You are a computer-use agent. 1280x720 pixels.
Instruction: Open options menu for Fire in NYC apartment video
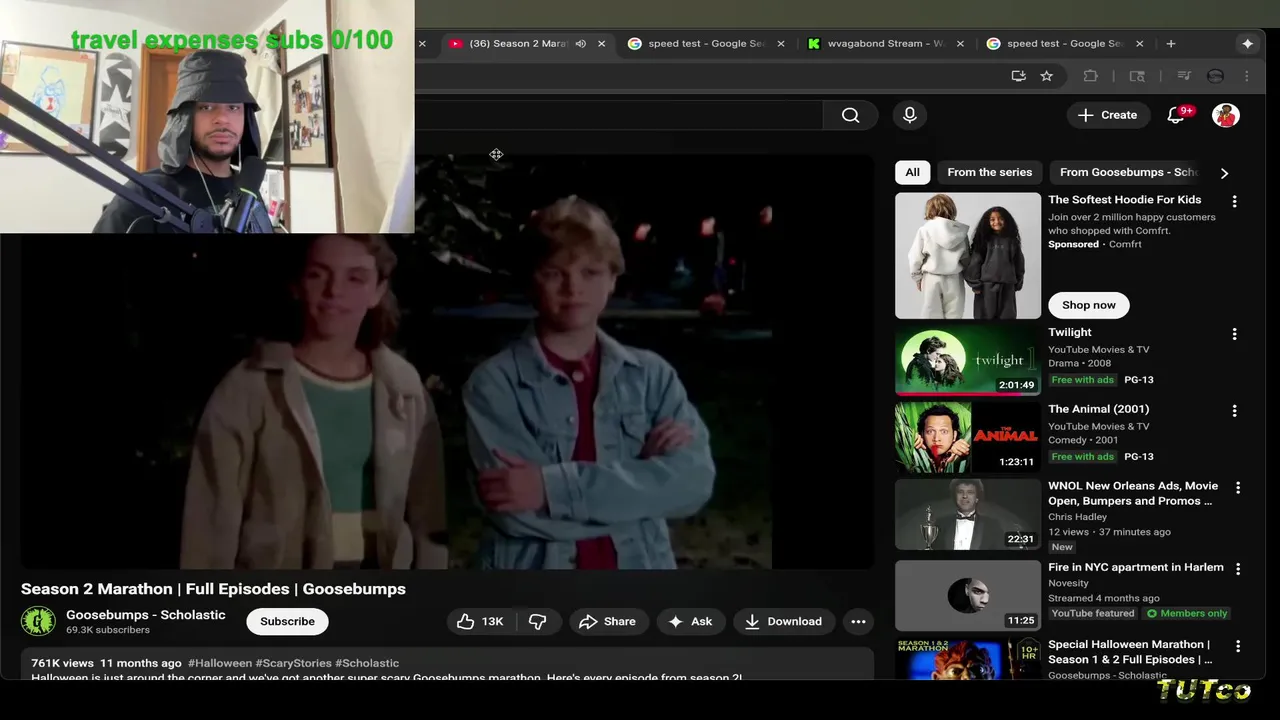click(x=1238, y=569)
